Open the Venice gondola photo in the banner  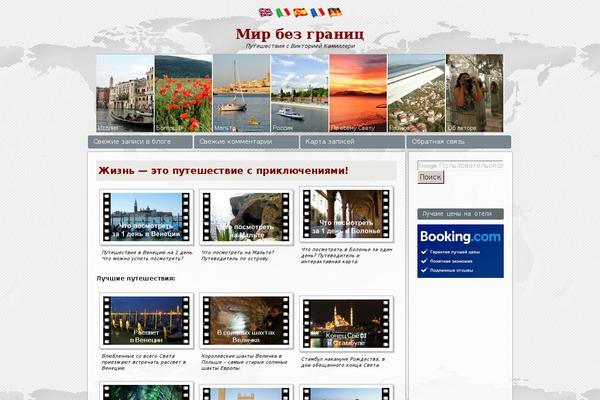pos(125,93)
